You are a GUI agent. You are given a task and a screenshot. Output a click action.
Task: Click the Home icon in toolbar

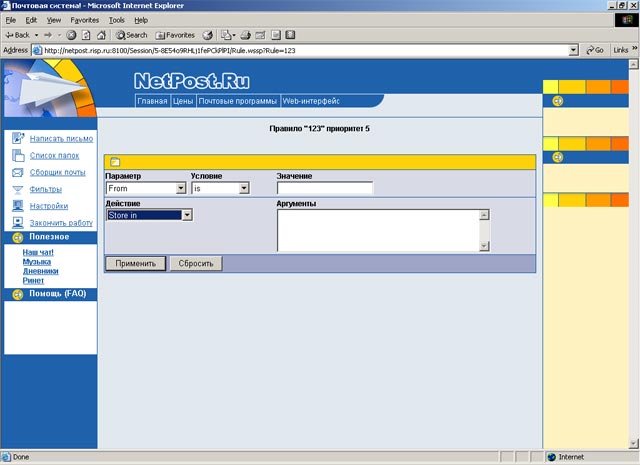pyautogui.click(x=101, y=35)
